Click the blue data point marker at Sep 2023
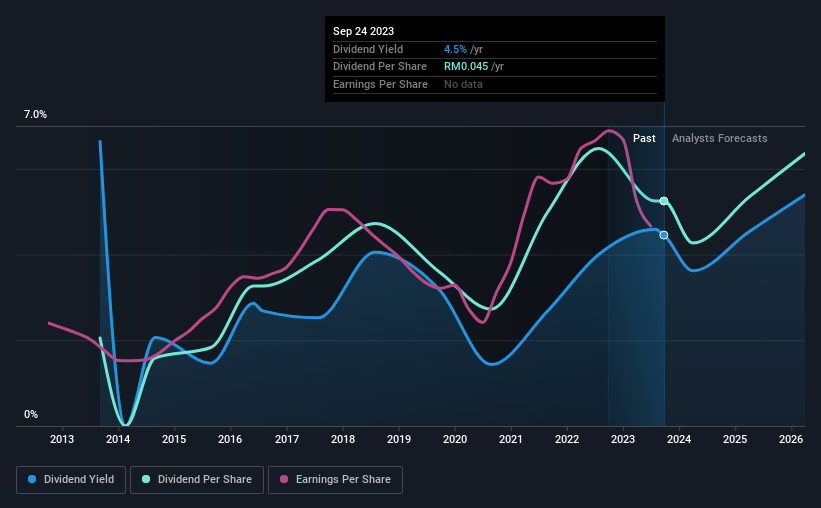This screenshot has width=821, height=508. (x=664, y=235)
